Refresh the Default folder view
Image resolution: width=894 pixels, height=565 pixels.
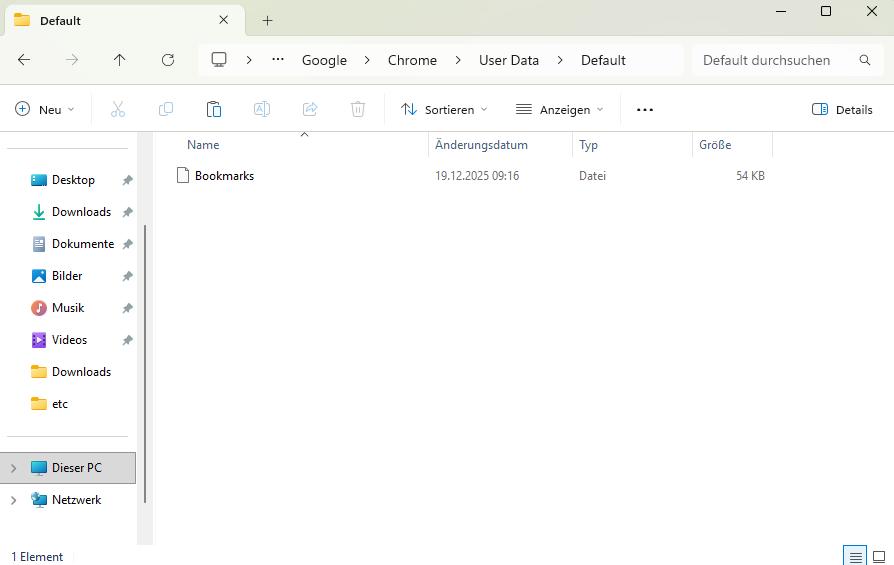(x=168, y=60)
